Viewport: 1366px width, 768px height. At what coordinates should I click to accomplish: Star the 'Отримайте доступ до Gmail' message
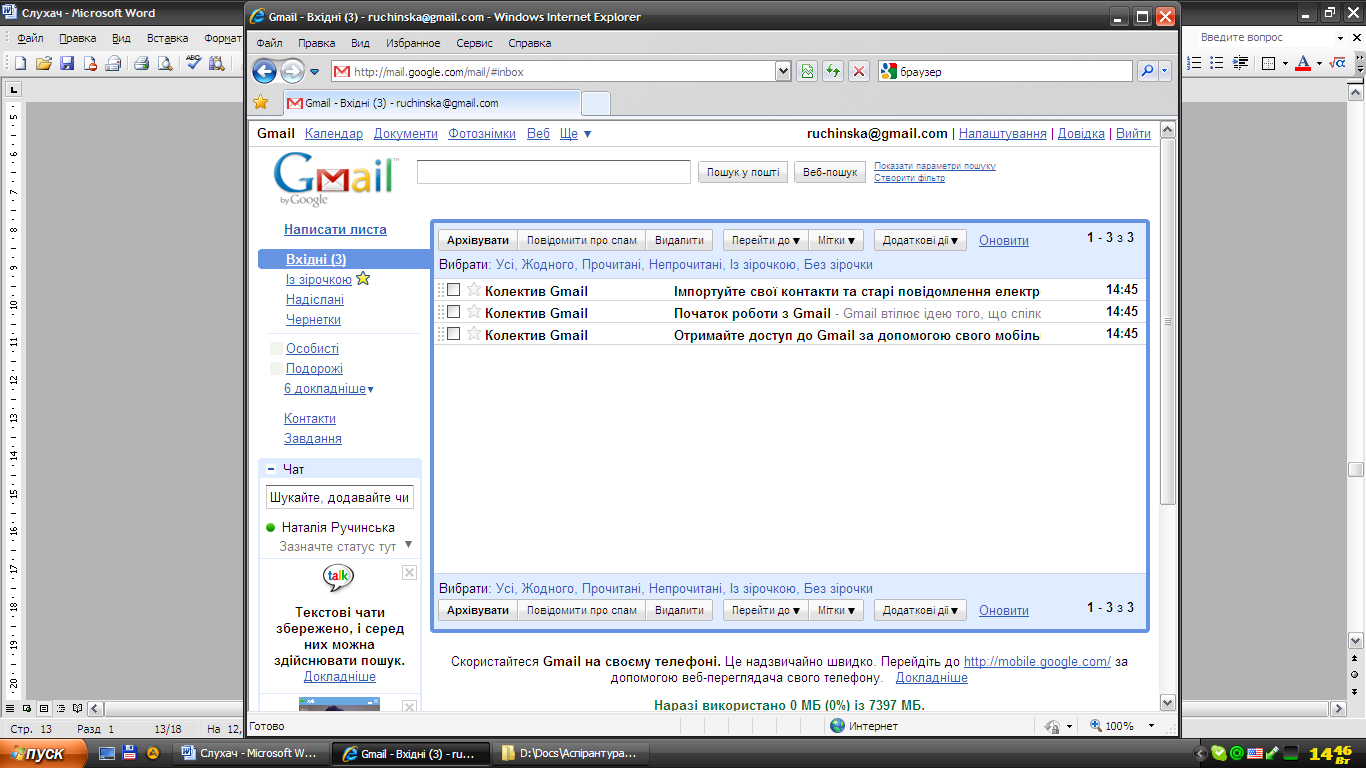pyautogui.click(x=474, y=334)
